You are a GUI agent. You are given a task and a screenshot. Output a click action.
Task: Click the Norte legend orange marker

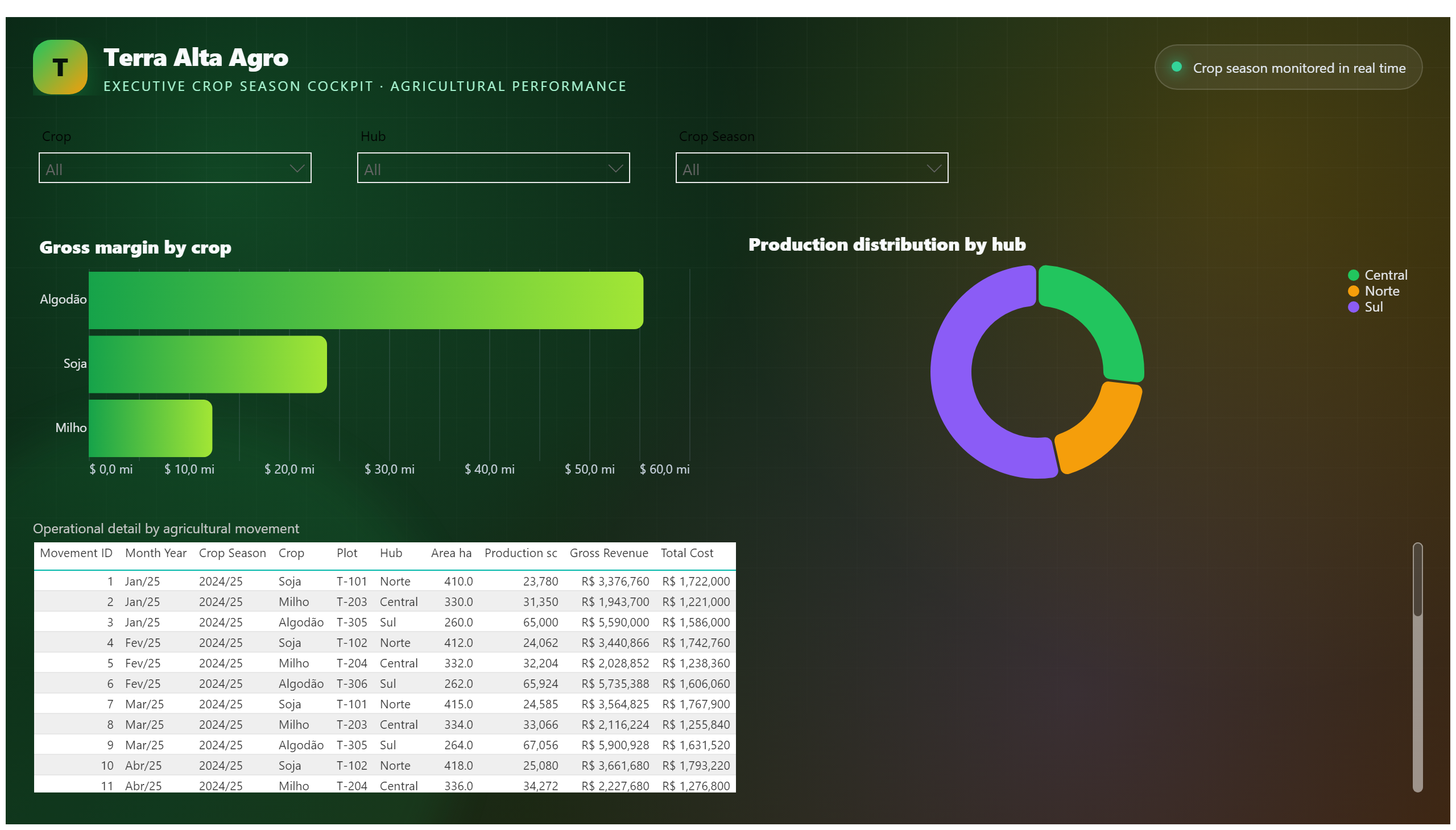(1353, 291)
